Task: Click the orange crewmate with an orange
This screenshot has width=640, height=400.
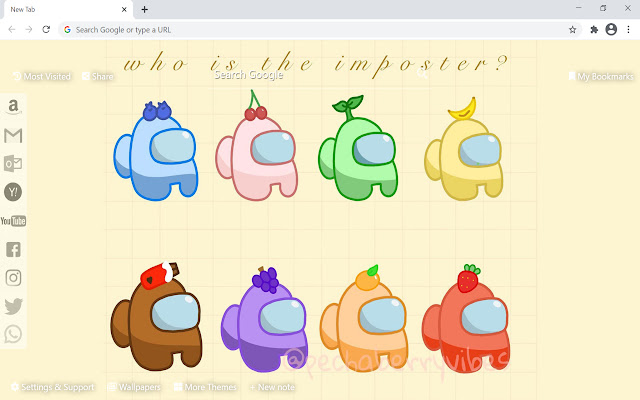Action: pyautogui.click(x=364, y=318)
